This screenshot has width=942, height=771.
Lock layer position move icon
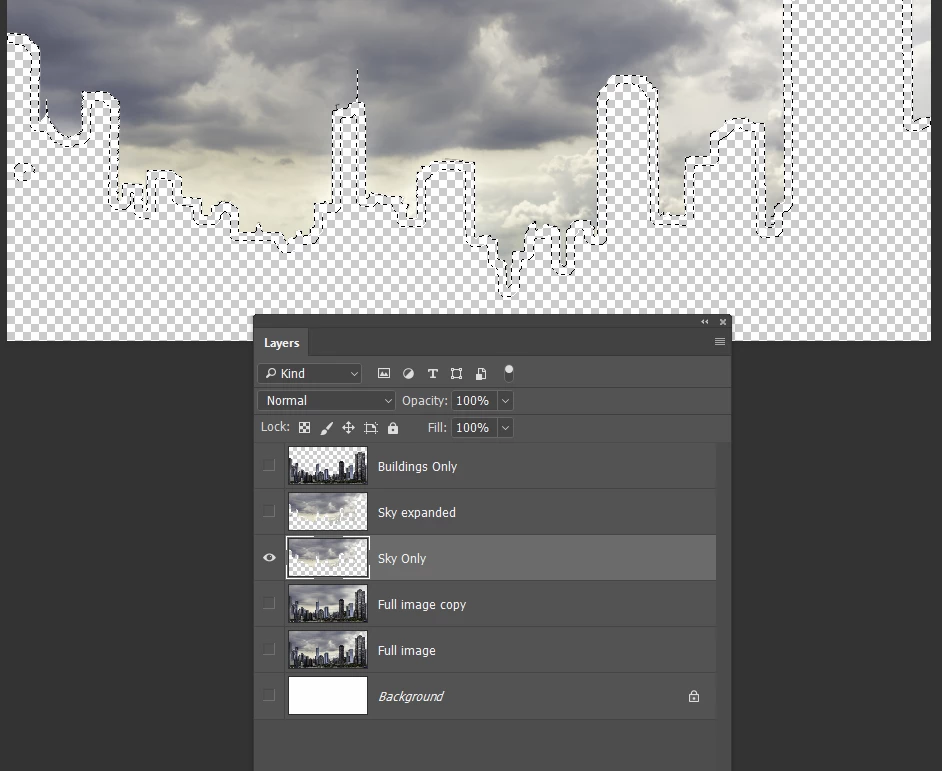[348, 428]
